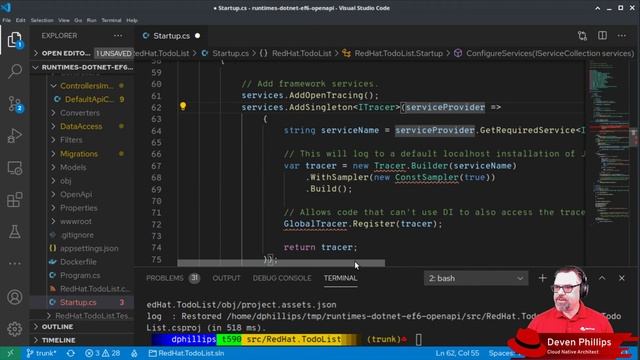Close the terminal panel
640x360 pixels.
622,278
